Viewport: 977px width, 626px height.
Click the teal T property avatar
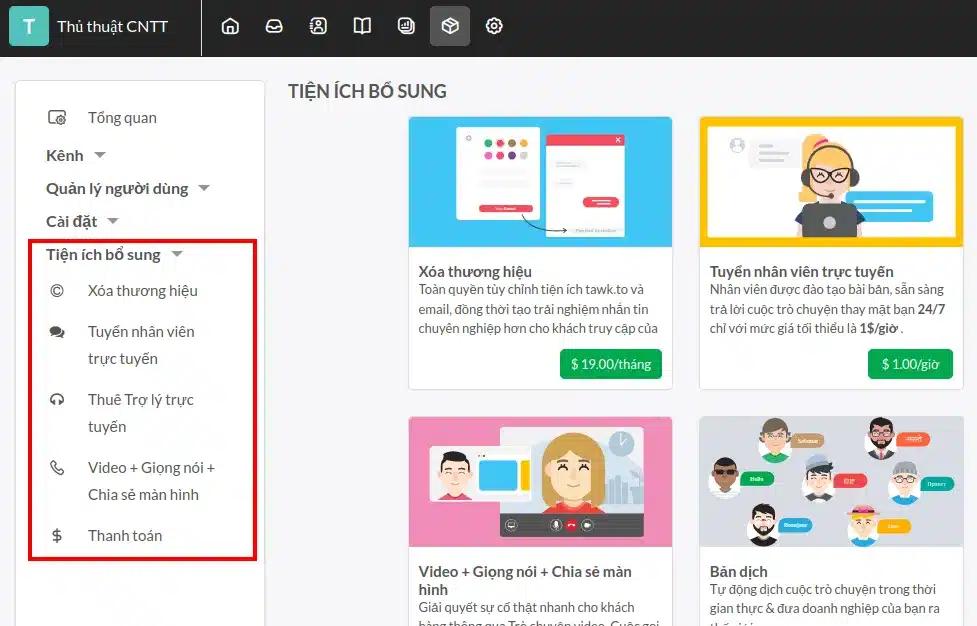(29, 26)
